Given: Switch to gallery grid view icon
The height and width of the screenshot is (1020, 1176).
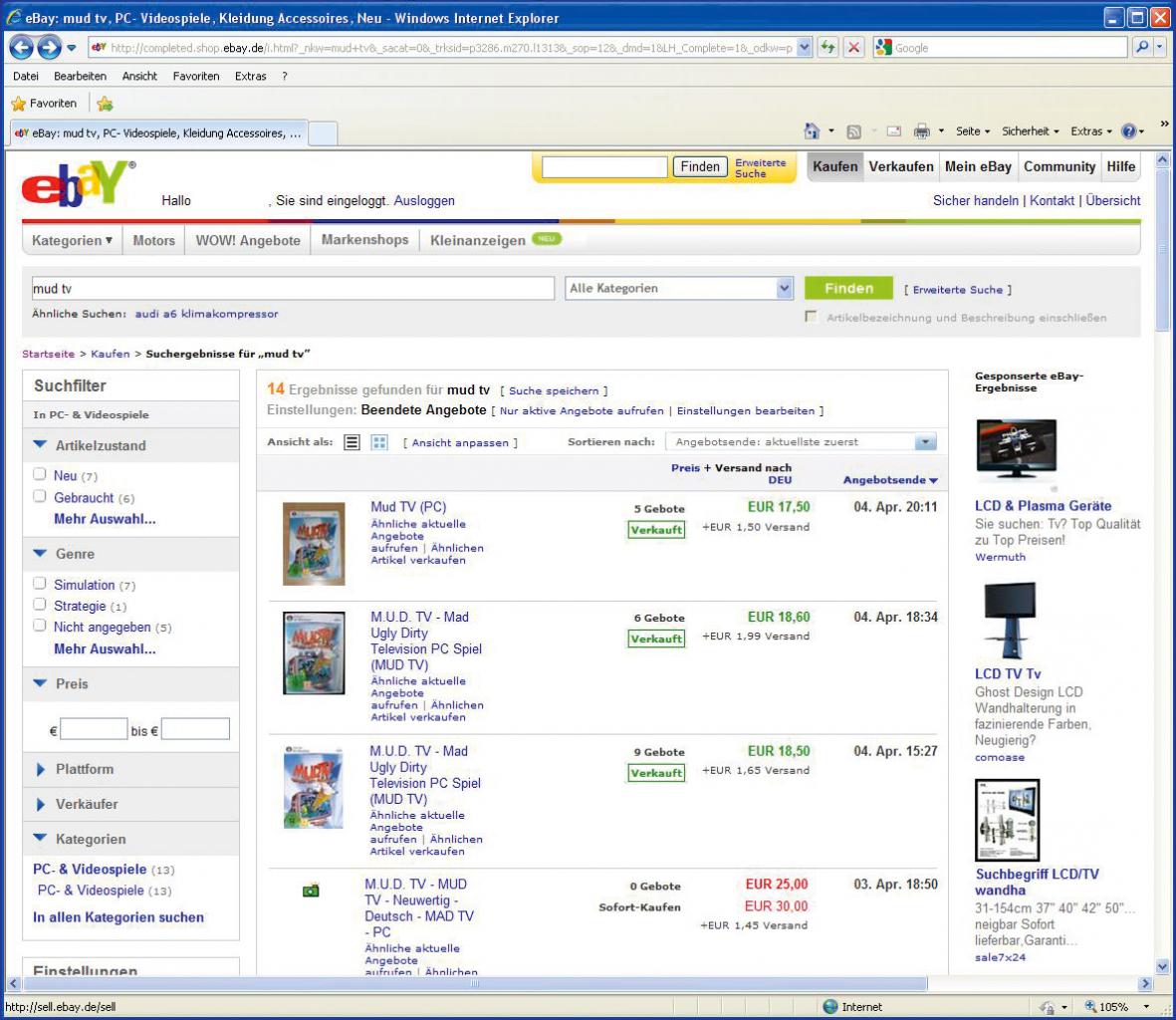Looking at the screenshot, I should point(379,442).
